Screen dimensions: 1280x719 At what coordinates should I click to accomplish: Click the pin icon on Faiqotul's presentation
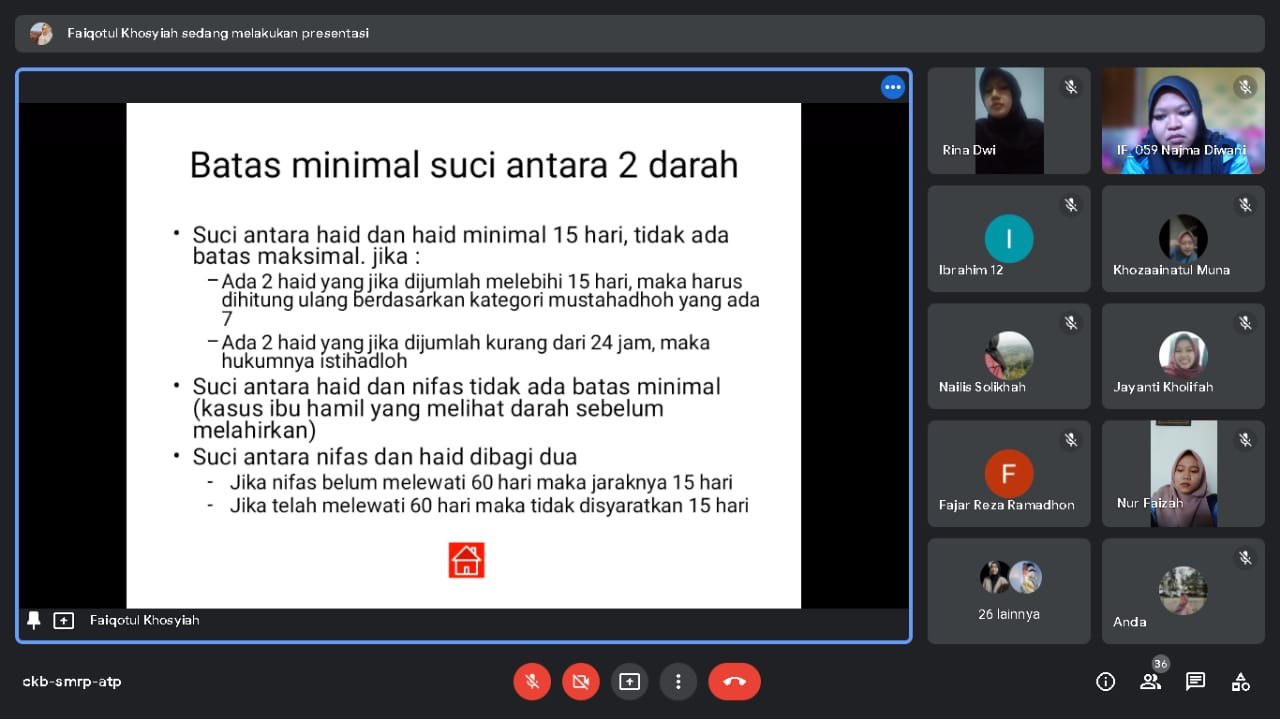coord(34,621)
